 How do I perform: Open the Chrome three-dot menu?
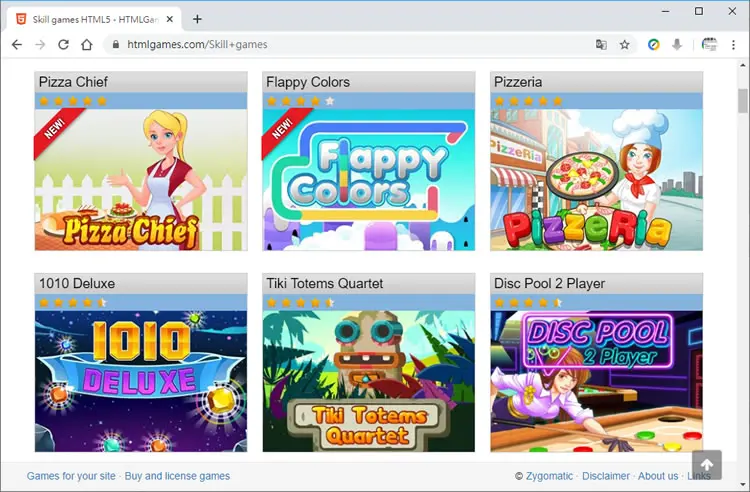733,44
